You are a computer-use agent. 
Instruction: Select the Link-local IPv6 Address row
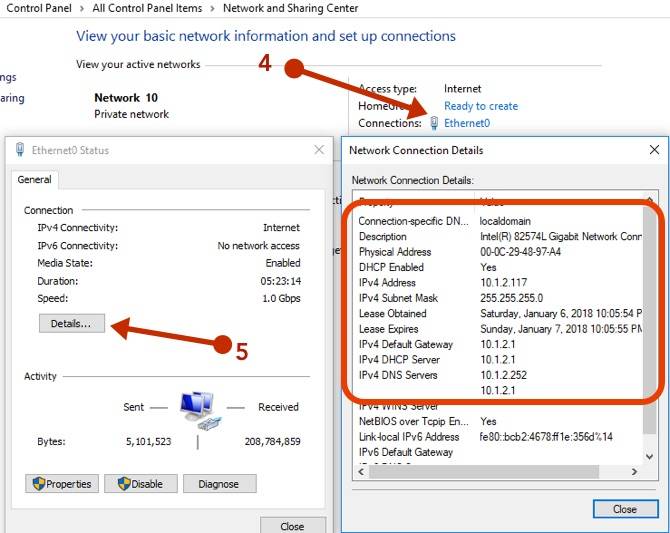coord(499,436)
